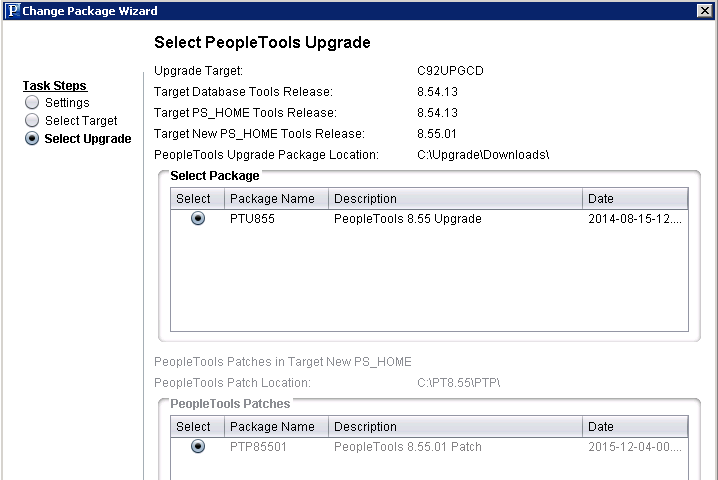Click the PTU855 package name cell
The image size is (718, 480).
(252, 219)
